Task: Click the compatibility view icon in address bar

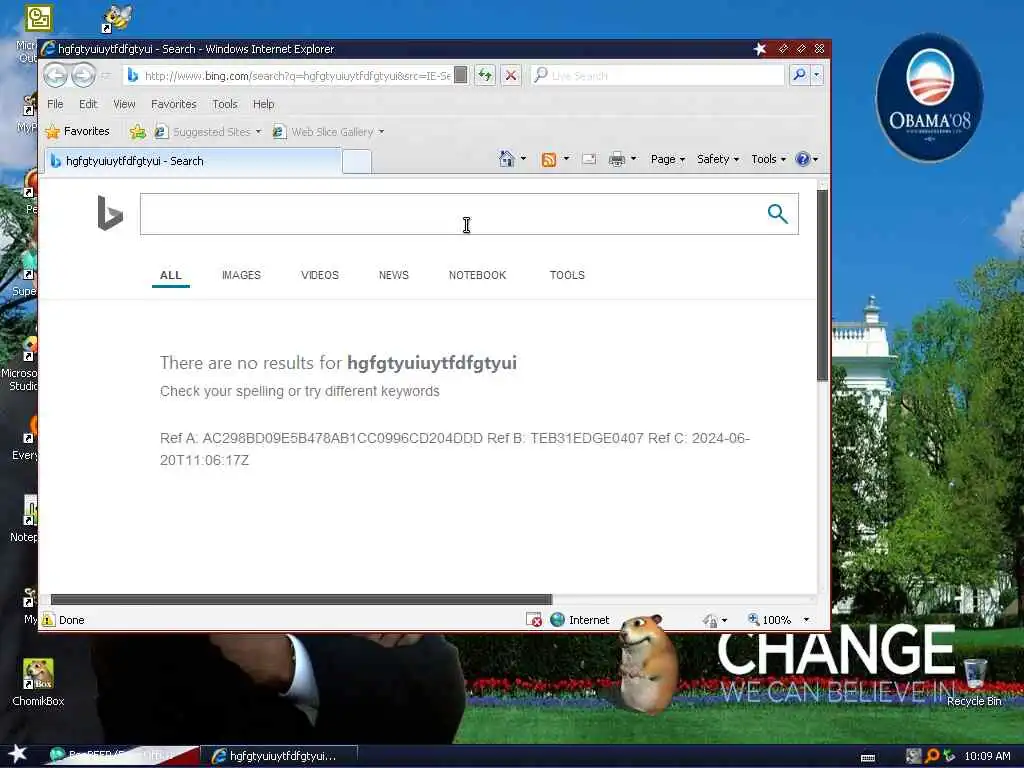Action: [x=460, y=75]
